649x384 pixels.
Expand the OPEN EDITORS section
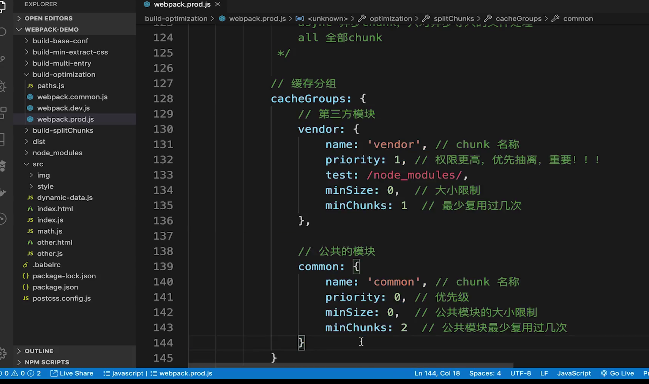pyautogui.click(x=75, y=18)
